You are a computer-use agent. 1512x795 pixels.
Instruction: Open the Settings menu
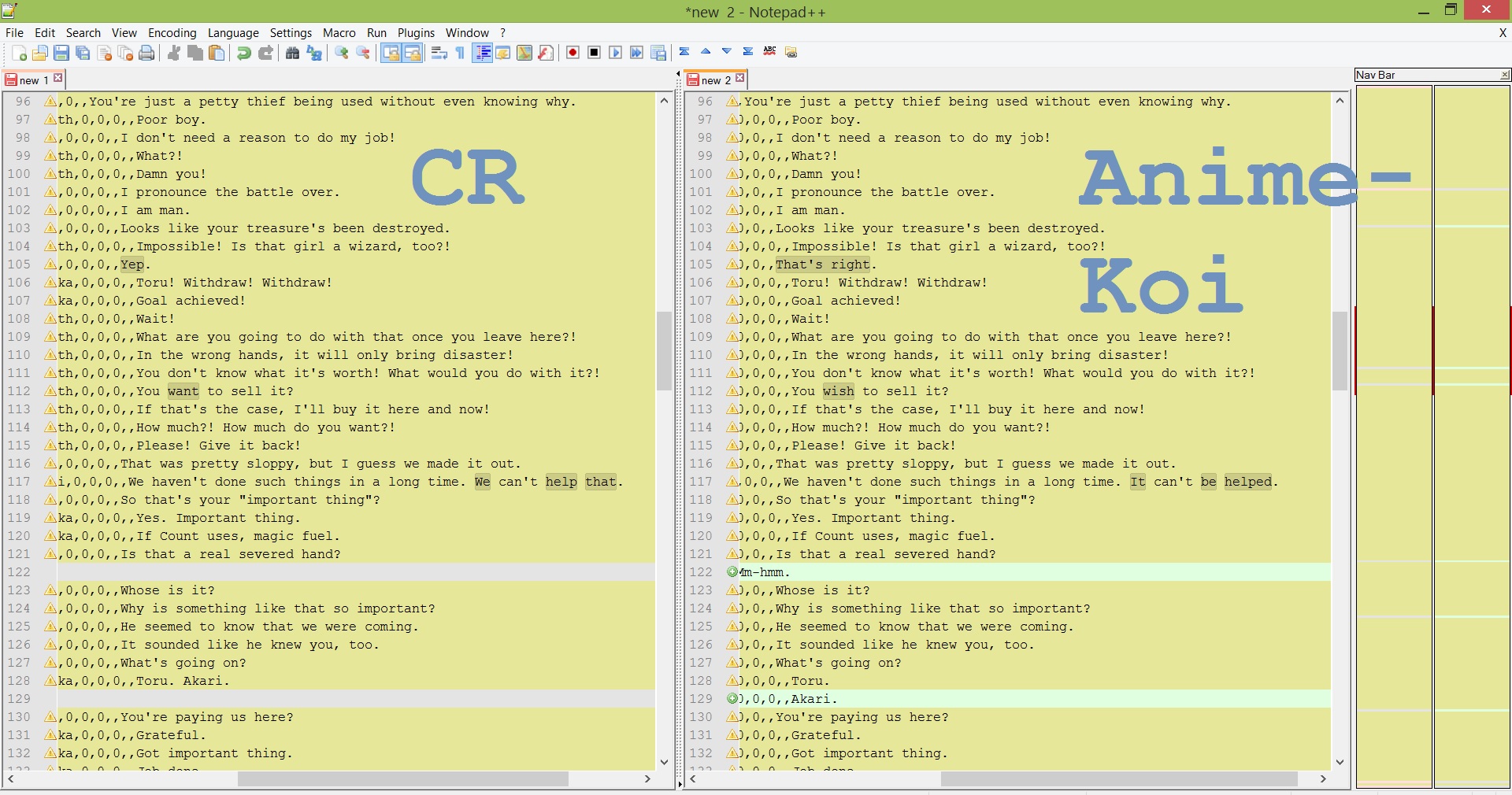pyautogui.click(x=291, y=32)
